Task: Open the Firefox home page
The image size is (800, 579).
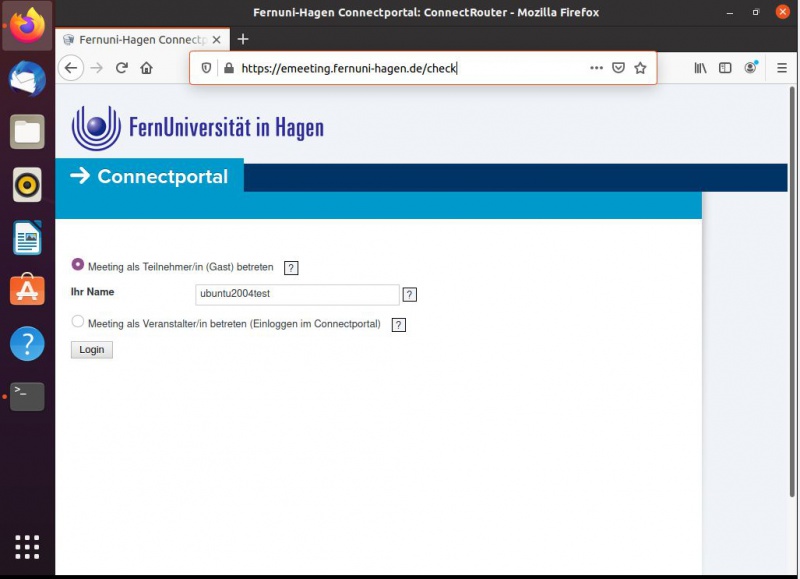Action: tap(146, 68)
